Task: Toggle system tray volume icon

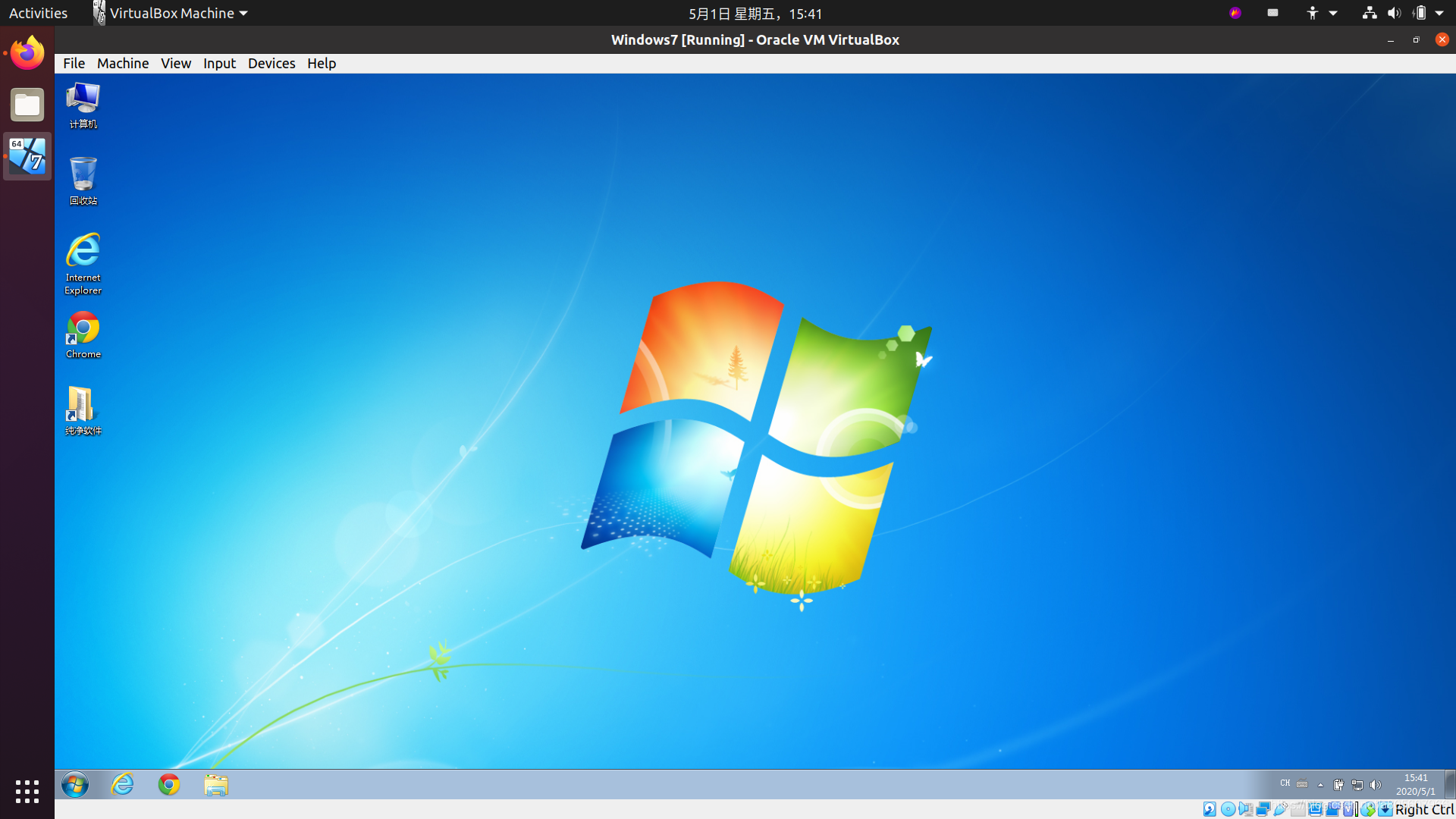Action: pyautogui.click(x=1376, y=784)
